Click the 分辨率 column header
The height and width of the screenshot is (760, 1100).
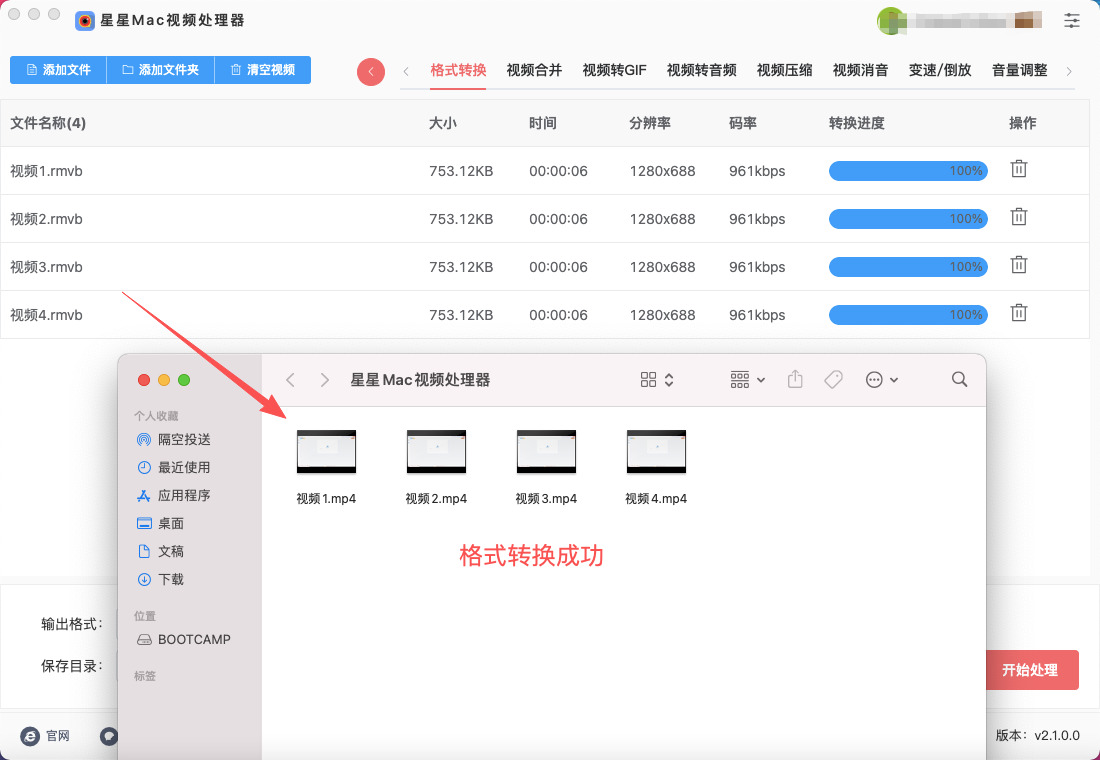(650, 124)
